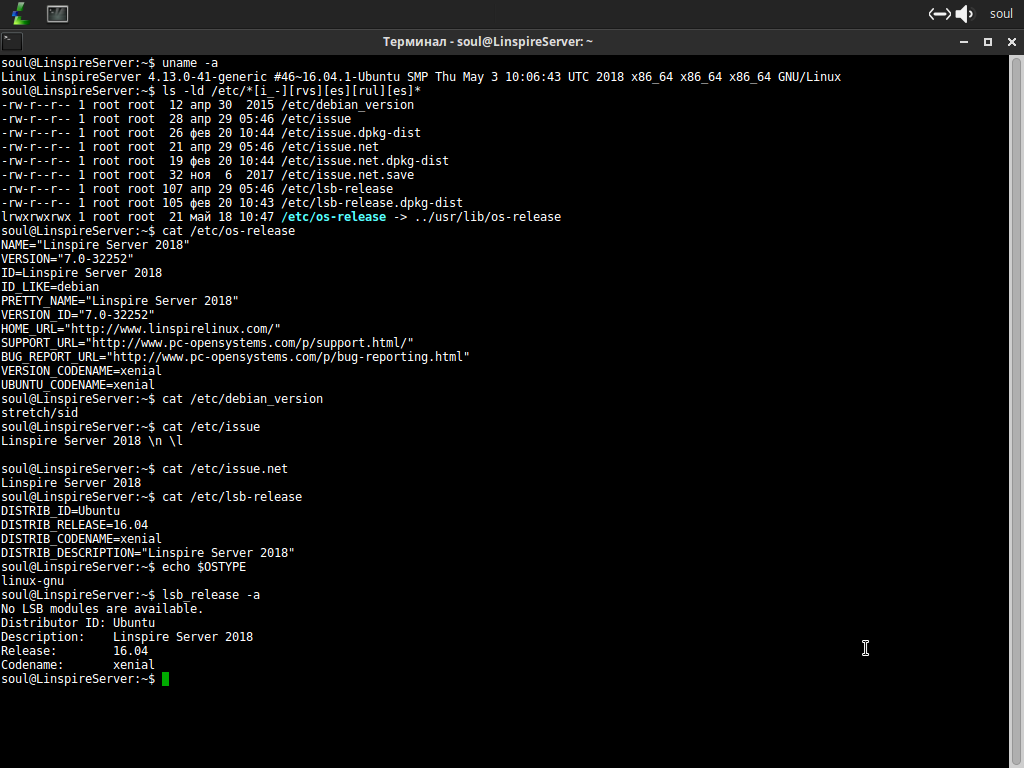The height and width of the screenshot is (768, 1024).
Task: Open the soul user menu
Action: click(x=1000, y=14)
